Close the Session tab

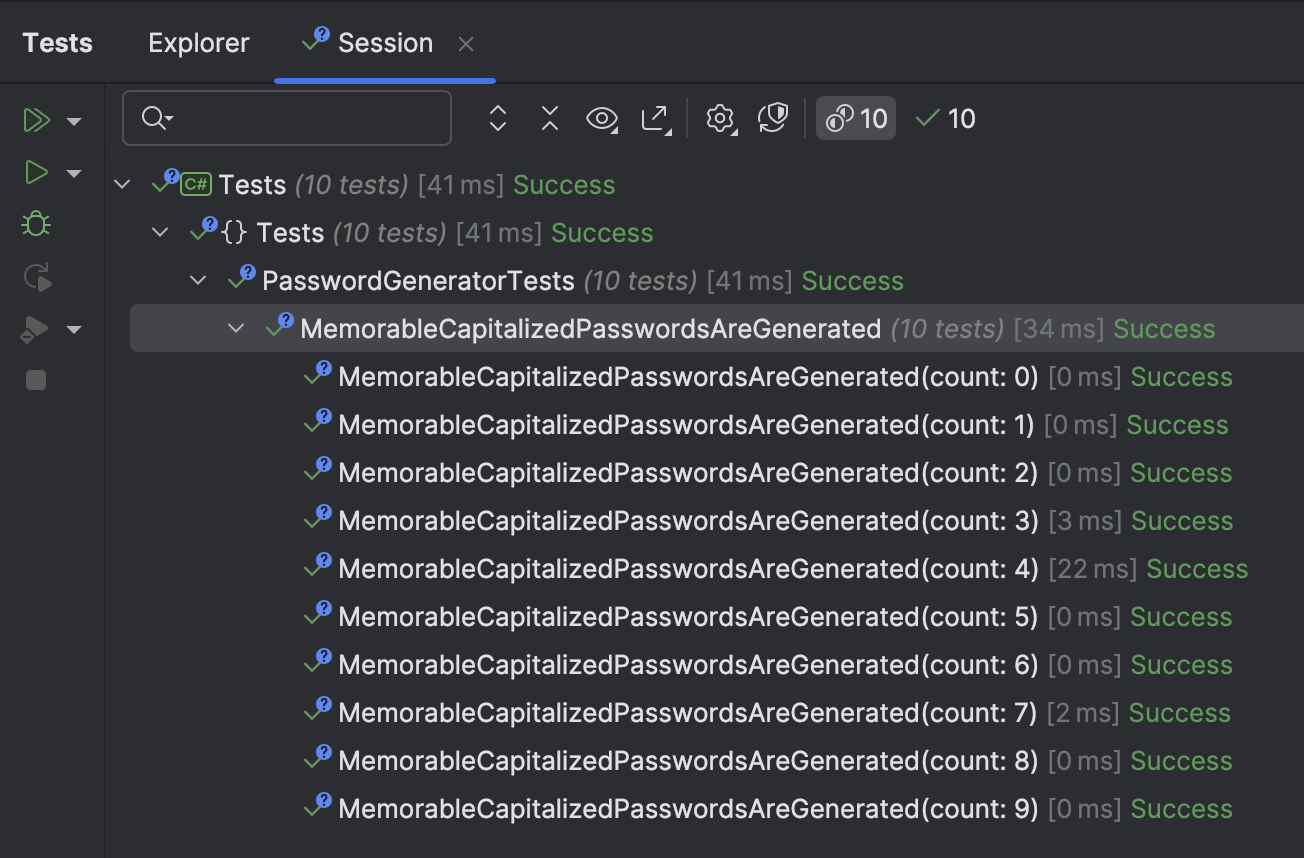point(464,43)
